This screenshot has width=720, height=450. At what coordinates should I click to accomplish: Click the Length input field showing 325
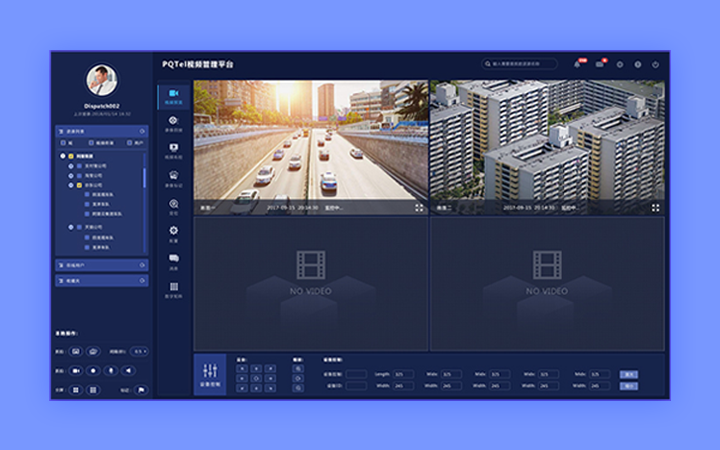click(x=403, y=374)
